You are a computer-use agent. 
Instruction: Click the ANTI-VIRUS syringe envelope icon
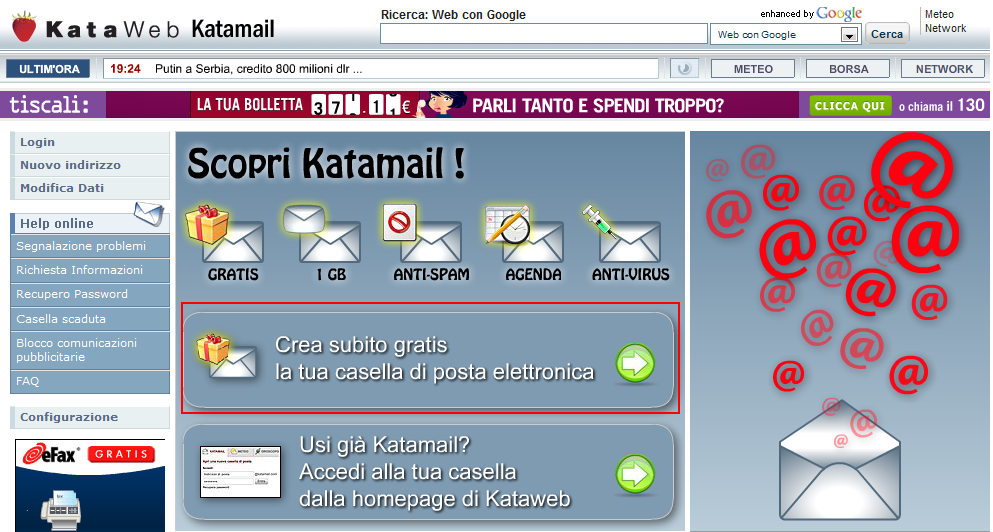point(622,234)
